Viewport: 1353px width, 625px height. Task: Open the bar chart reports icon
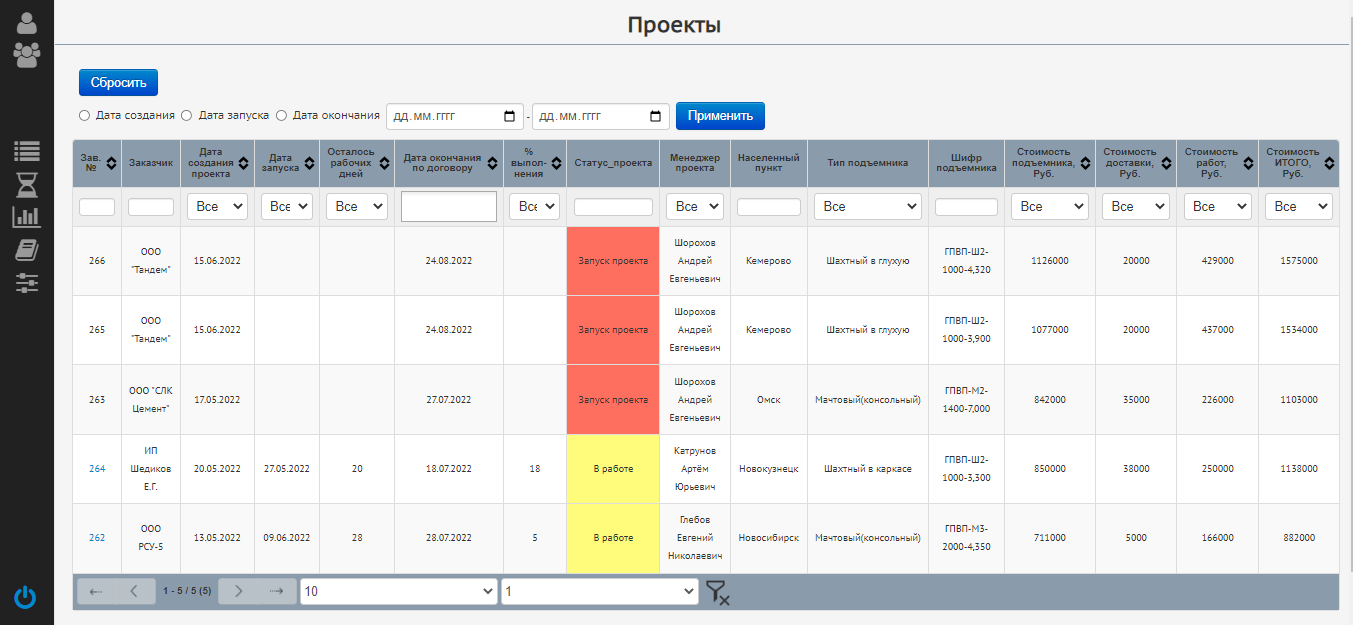point(27,216)
